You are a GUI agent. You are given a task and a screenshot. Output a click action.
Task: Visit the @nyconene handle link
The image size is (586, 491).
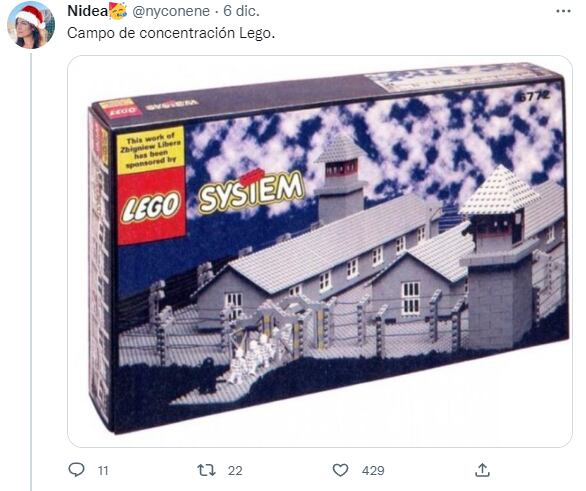coord(171,11)
